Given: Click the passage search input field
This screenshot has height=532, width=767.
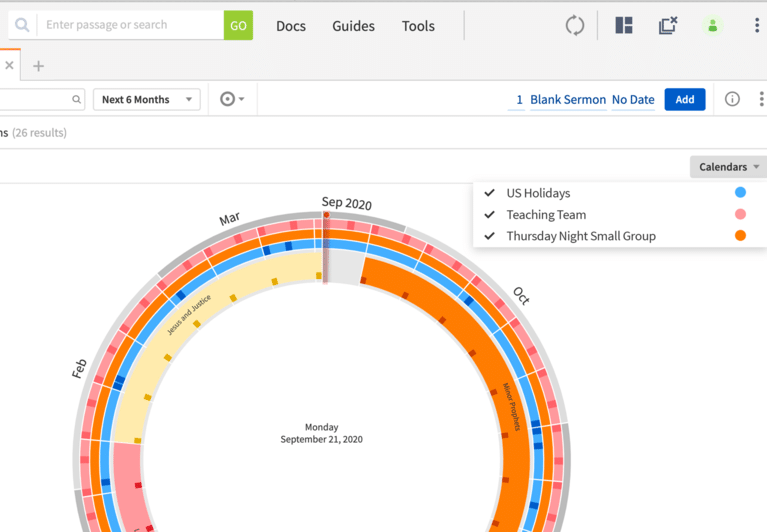Looking at the screenshot, I should 130,25.
